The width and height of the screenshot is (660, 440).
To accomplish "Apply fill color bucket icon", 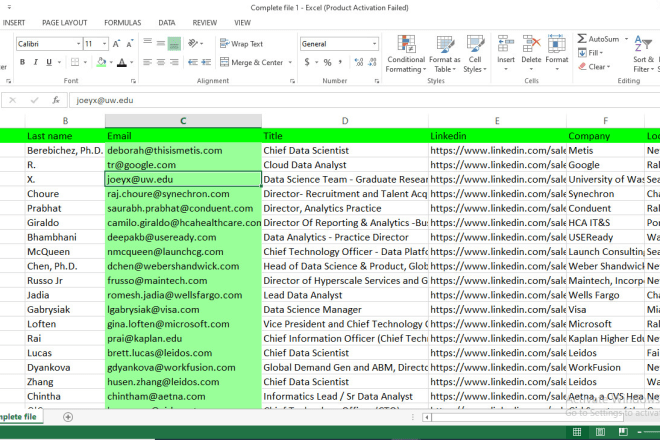I will click(x=101, y=62).
